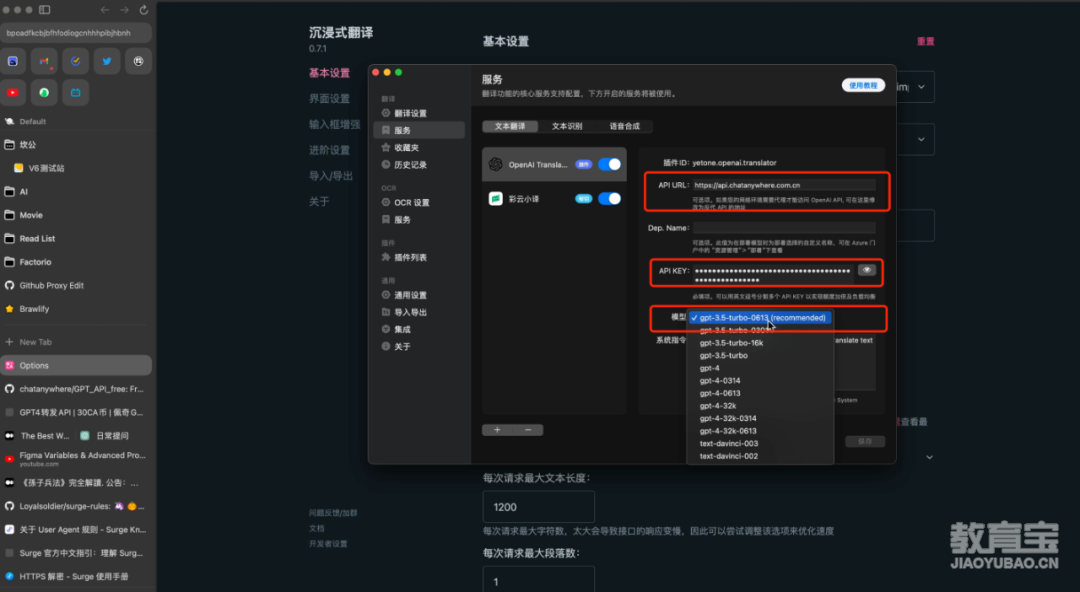
Task: Open the green circle pinned tab
Action: (44, 92)
